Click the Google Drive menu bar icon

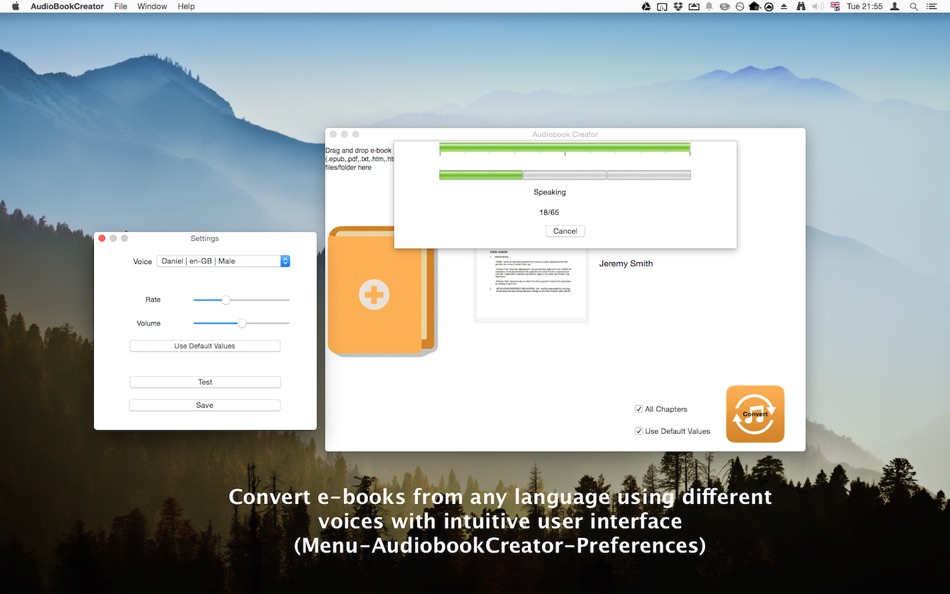point(646,7)
